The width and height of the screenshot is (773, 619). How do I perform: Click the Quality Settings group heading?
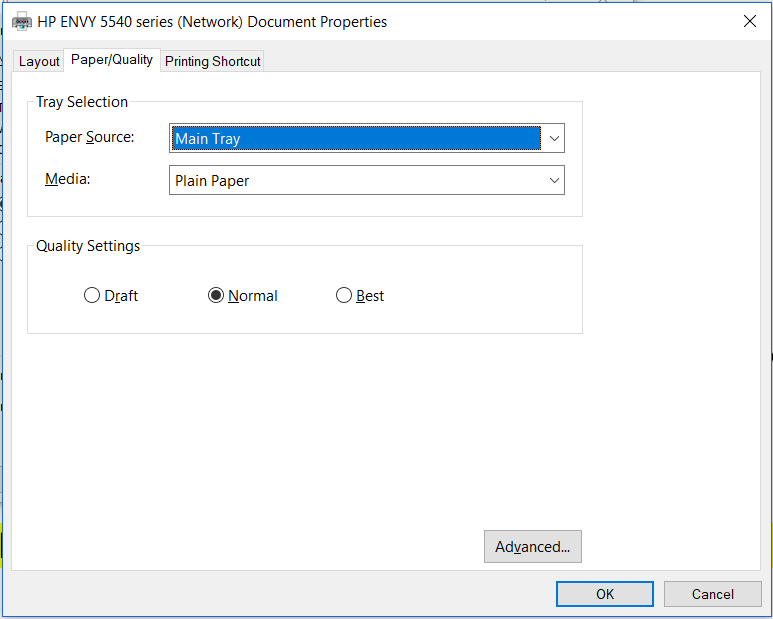click(88, 246)
